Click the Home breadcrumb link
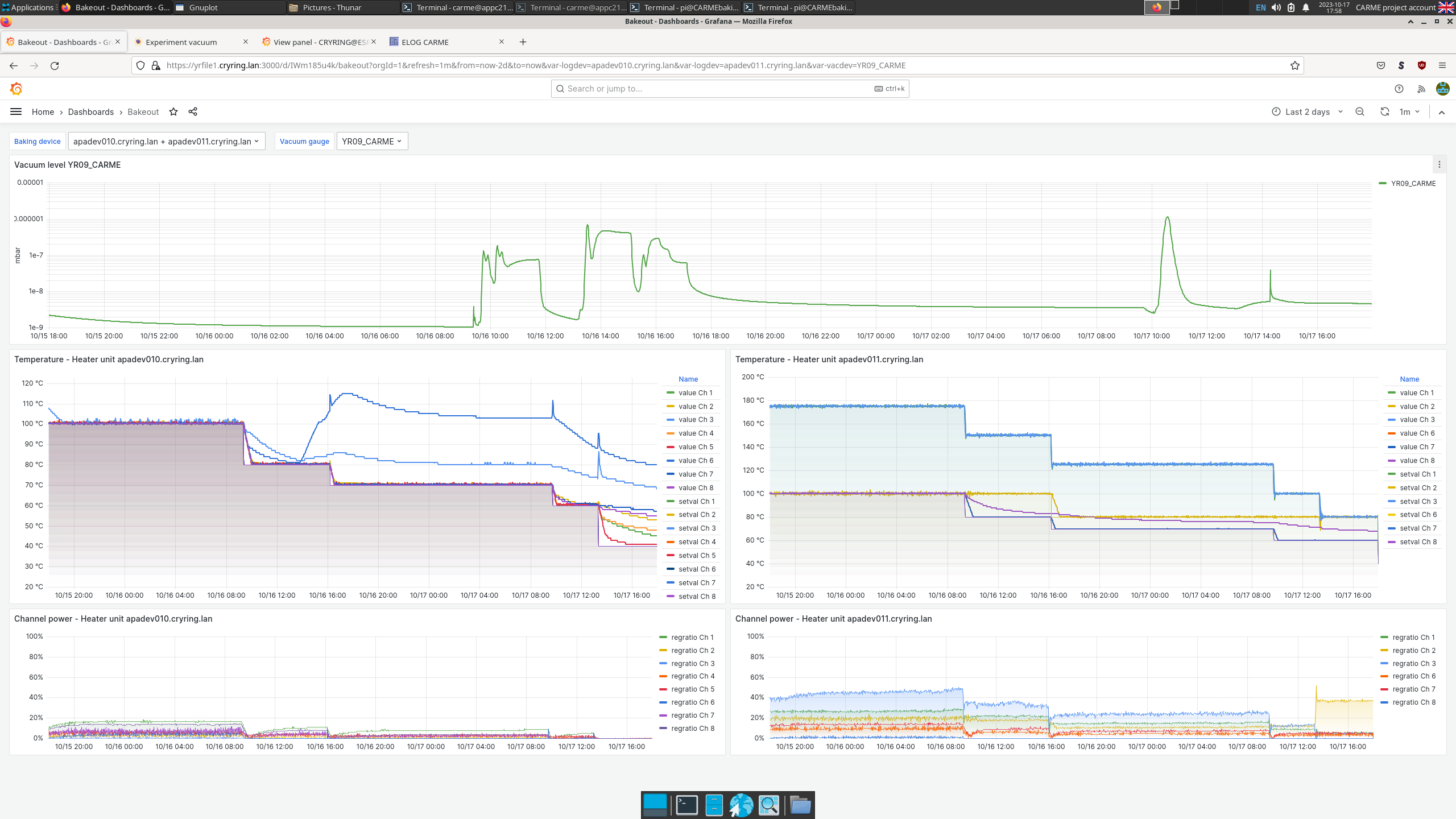Viewport: 1456px width, 819px height. 43,112
